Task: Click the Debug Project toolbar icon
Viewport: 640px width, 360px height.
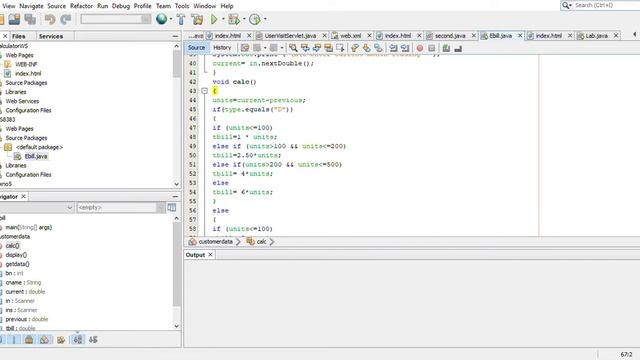Action: tap(234, 19)
